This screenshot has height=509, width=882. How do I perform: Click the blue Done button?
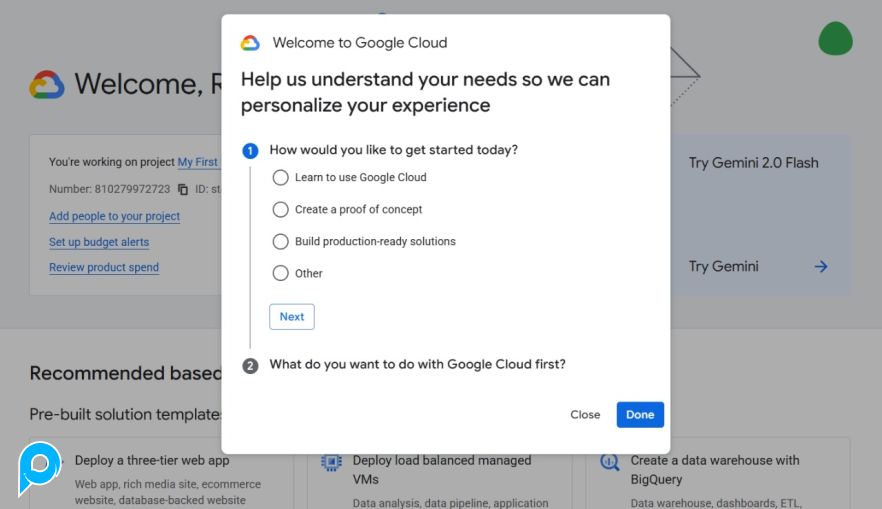[640, 415]
